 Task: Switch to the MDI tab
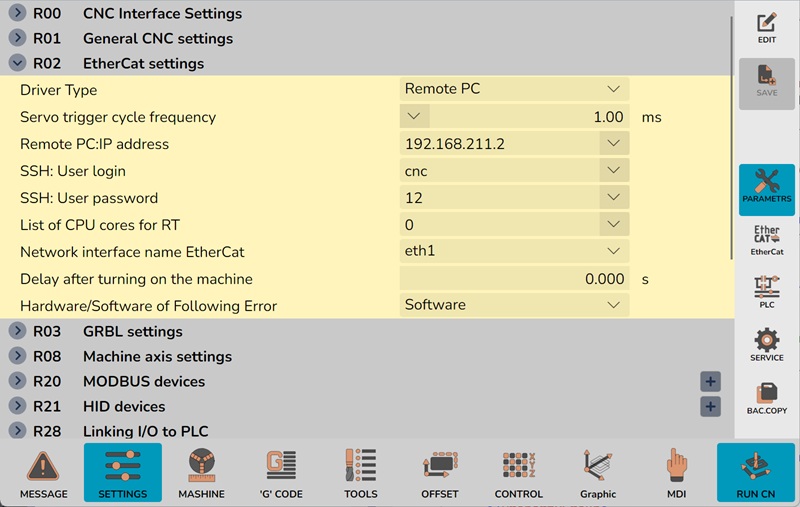click(678, 472)
